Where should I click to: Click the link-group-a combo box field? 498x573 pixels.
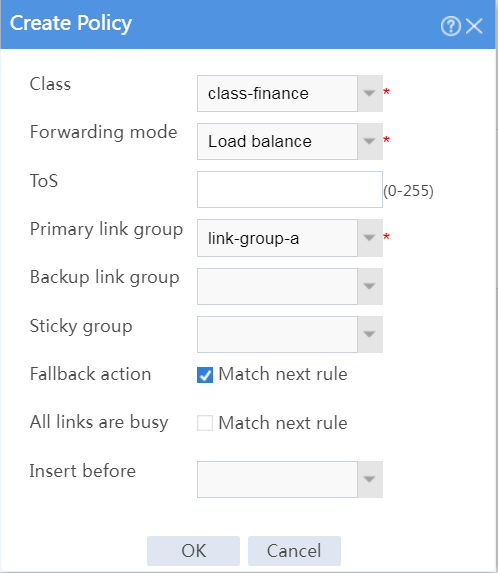pos(277,238)
